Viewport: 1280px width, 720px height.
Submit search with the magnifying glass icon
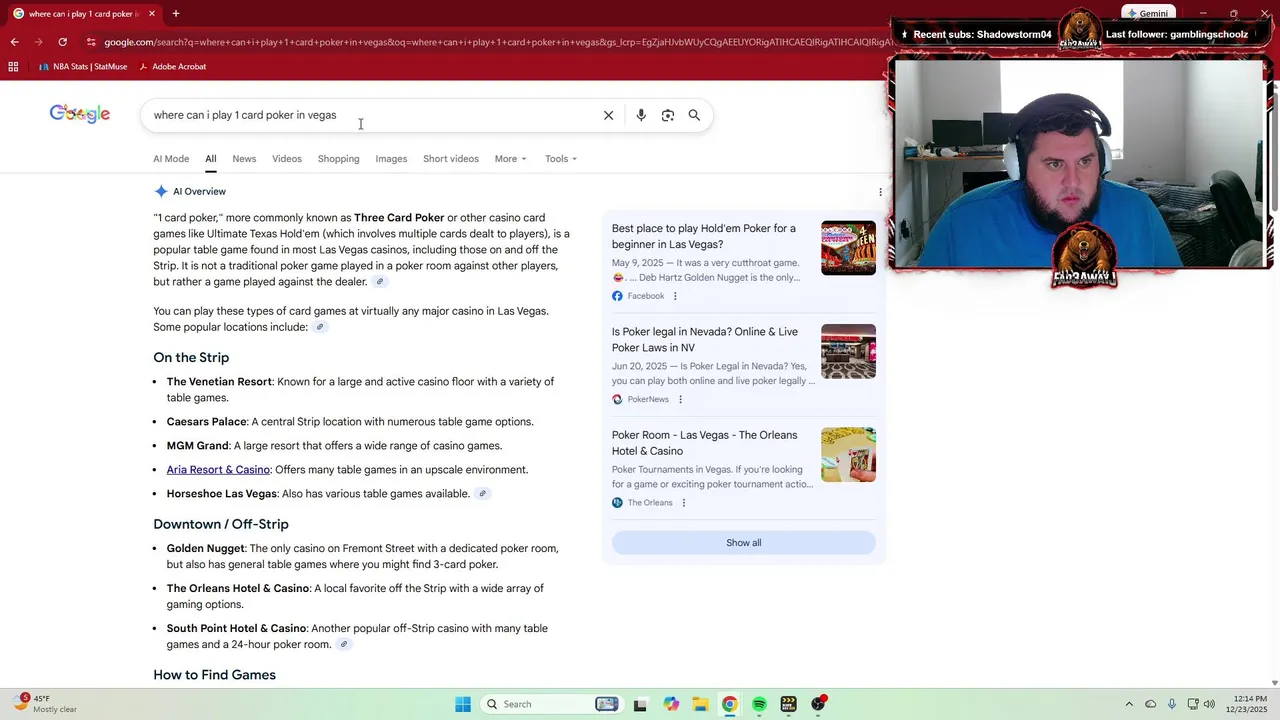pyautogui.click(x=694, y=115)
